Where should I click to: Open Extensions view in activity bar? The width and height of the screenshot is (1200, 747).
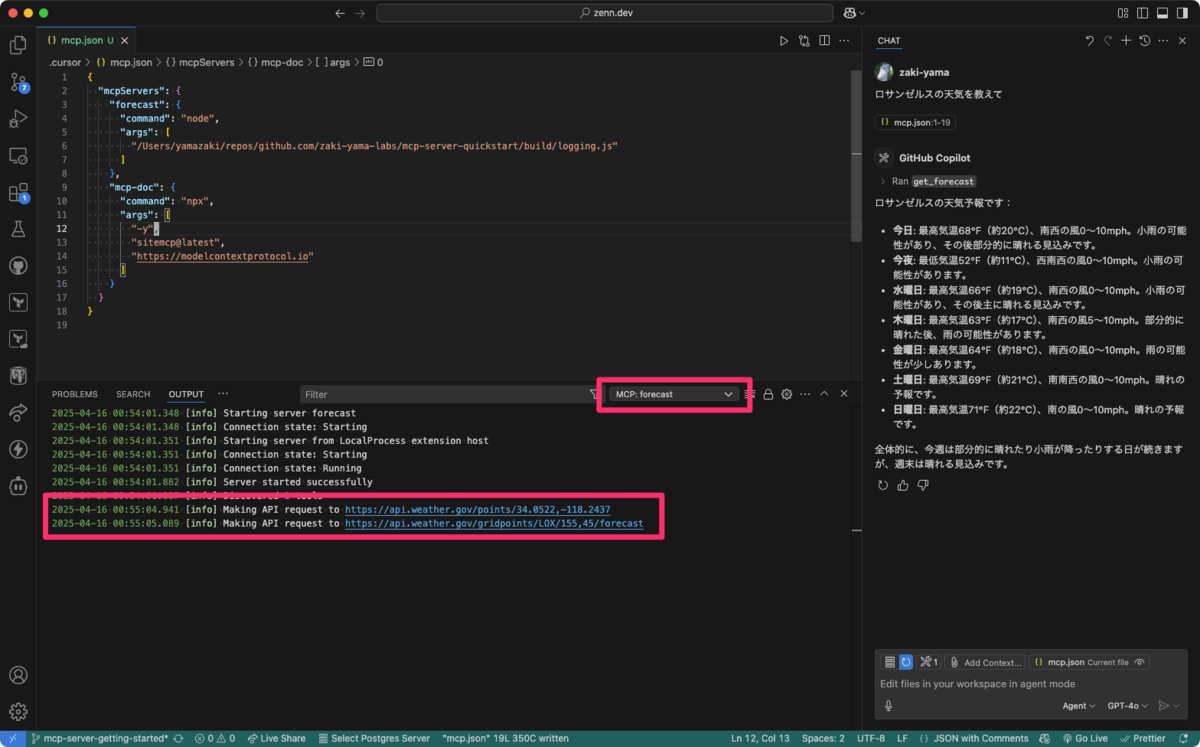click(18, 193)
